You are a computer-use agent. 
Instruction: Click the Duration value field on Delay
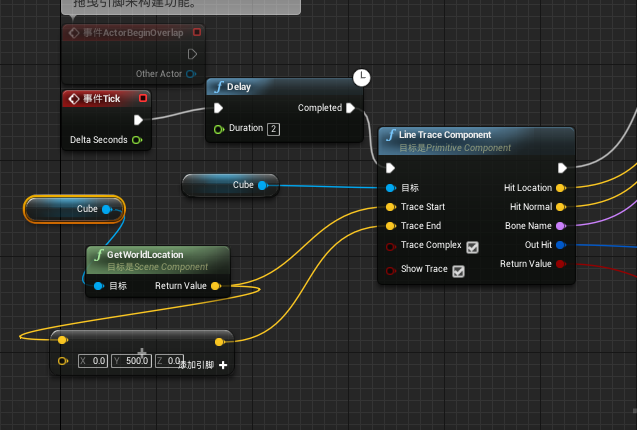coord(273,129)
